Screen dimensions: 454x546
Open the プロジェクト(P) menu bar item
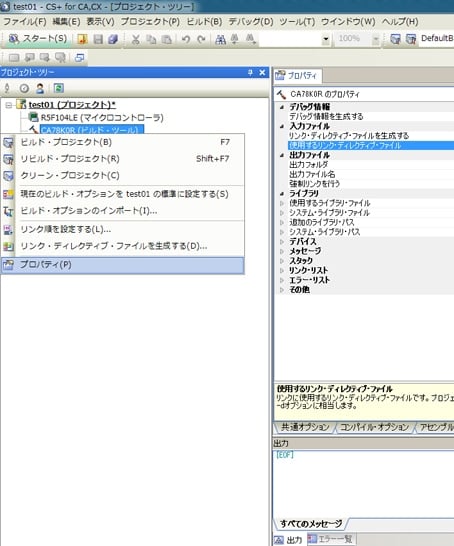tap(150, 22)
